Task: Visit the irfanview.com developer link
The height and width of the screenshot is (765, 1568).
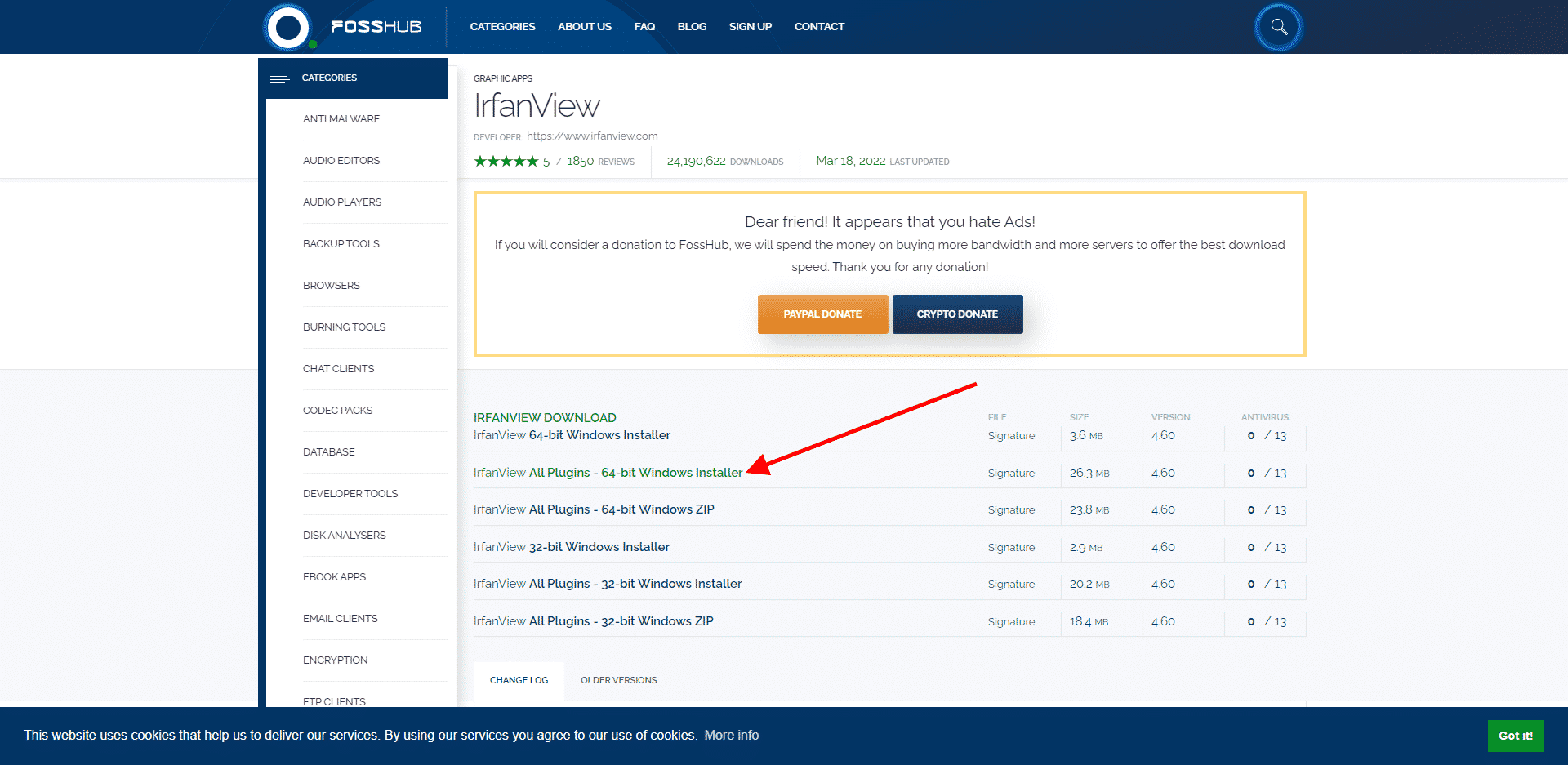Action: (591, 136)
